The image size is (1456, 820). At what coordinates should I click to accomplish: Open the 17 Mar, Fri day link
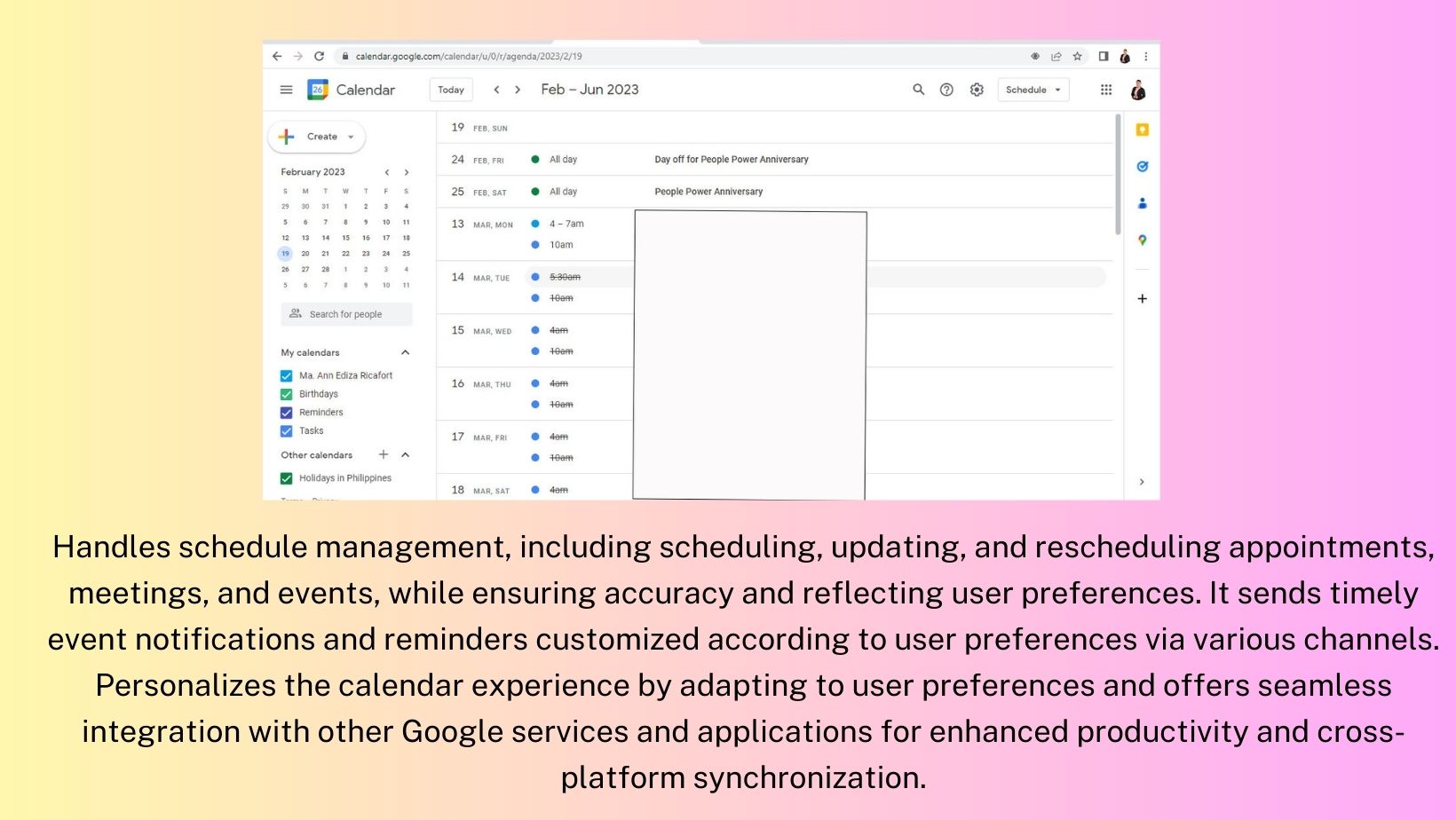coord(479,437)
